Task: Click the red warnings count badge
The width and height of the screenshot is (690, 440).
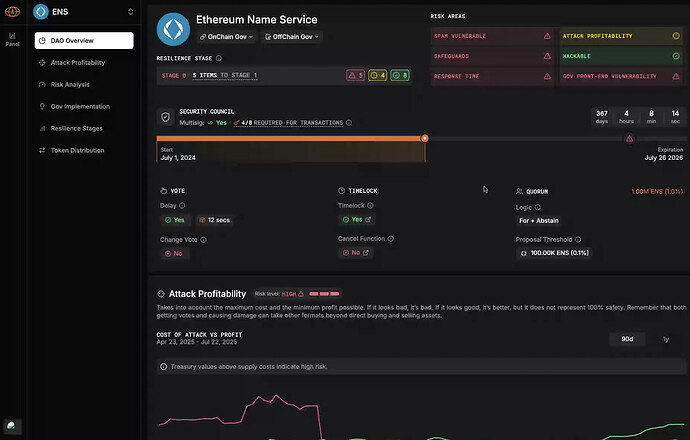Action: tap(356, 75)
